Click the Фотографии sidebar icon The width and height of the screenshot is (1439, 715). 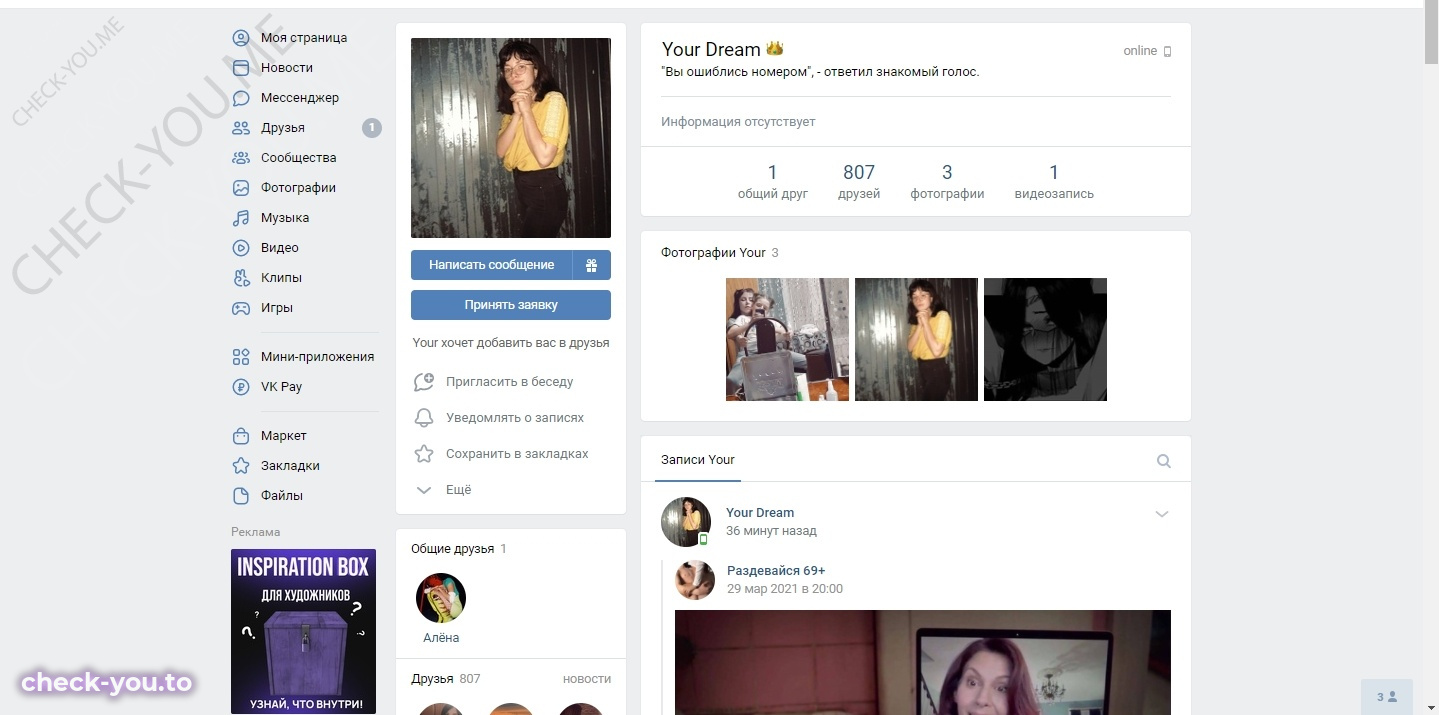pos(241,188)
